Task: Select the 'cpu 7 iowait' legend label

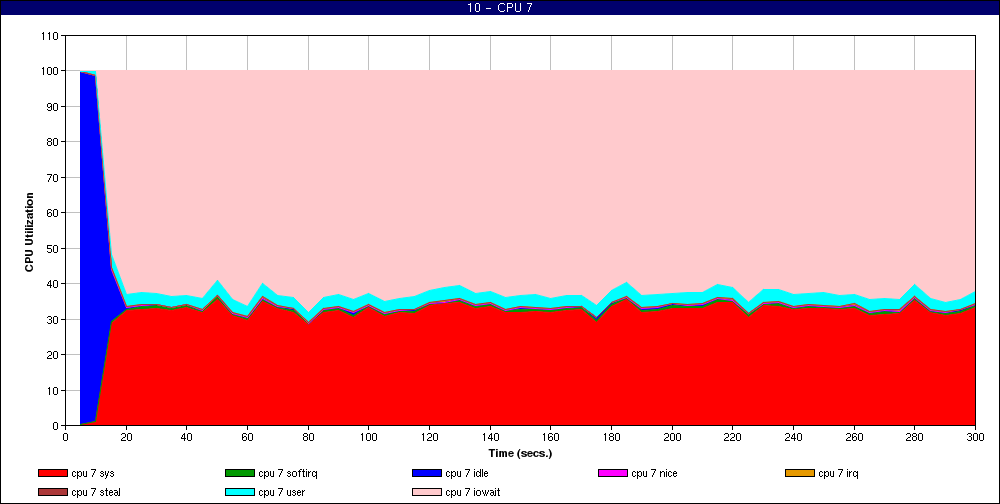Action: click(x=473, y=493)
